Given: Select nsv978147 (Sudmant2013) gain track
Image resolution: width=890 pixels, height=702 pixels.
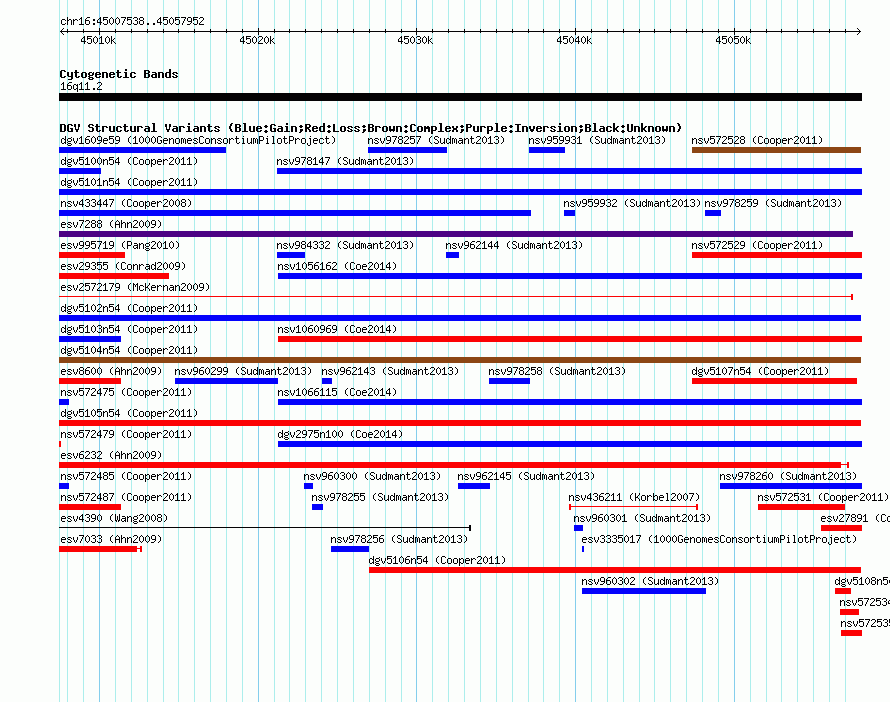Looking at the screenshot, I should coord(569,171).
